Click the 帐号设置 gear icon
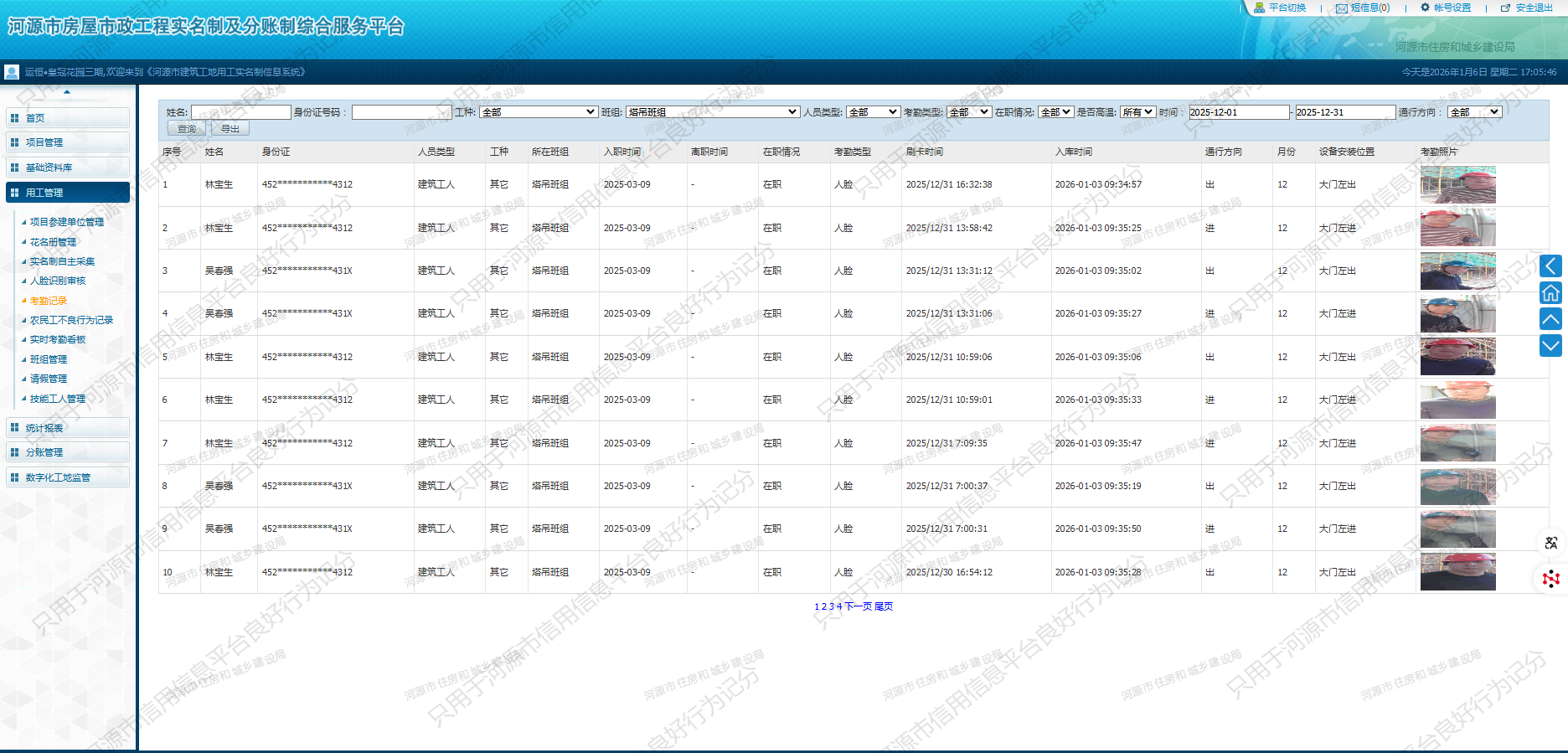 1426,8
